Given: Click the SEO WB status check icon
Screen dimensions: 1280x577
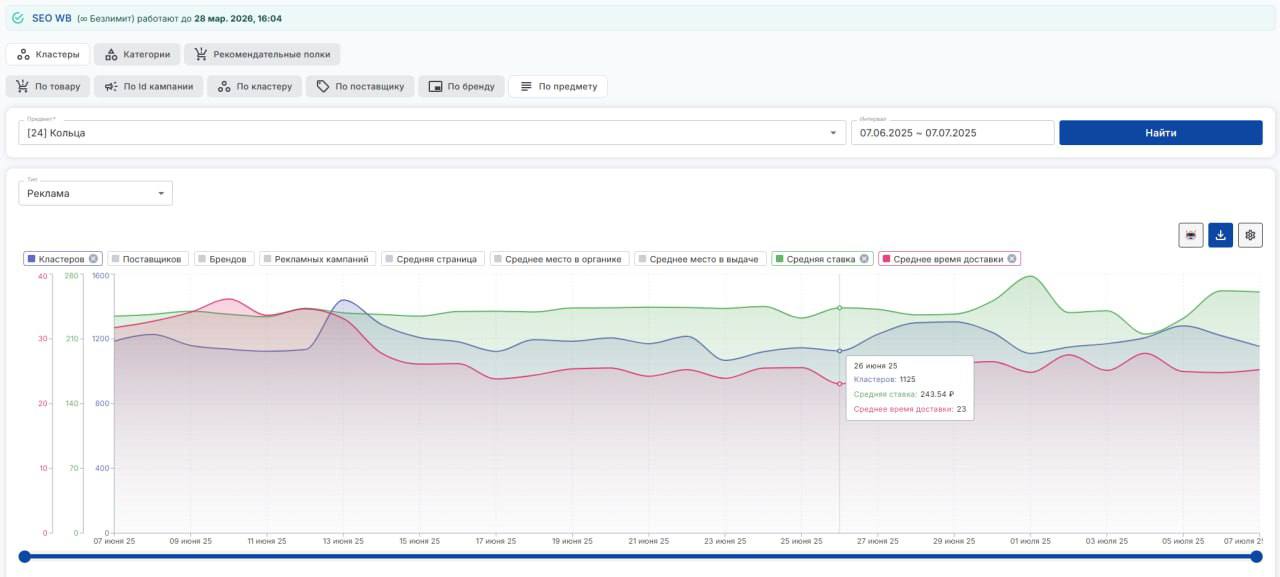Looking at the screenshot, I should pyautogui.click(x=18, y=18).
